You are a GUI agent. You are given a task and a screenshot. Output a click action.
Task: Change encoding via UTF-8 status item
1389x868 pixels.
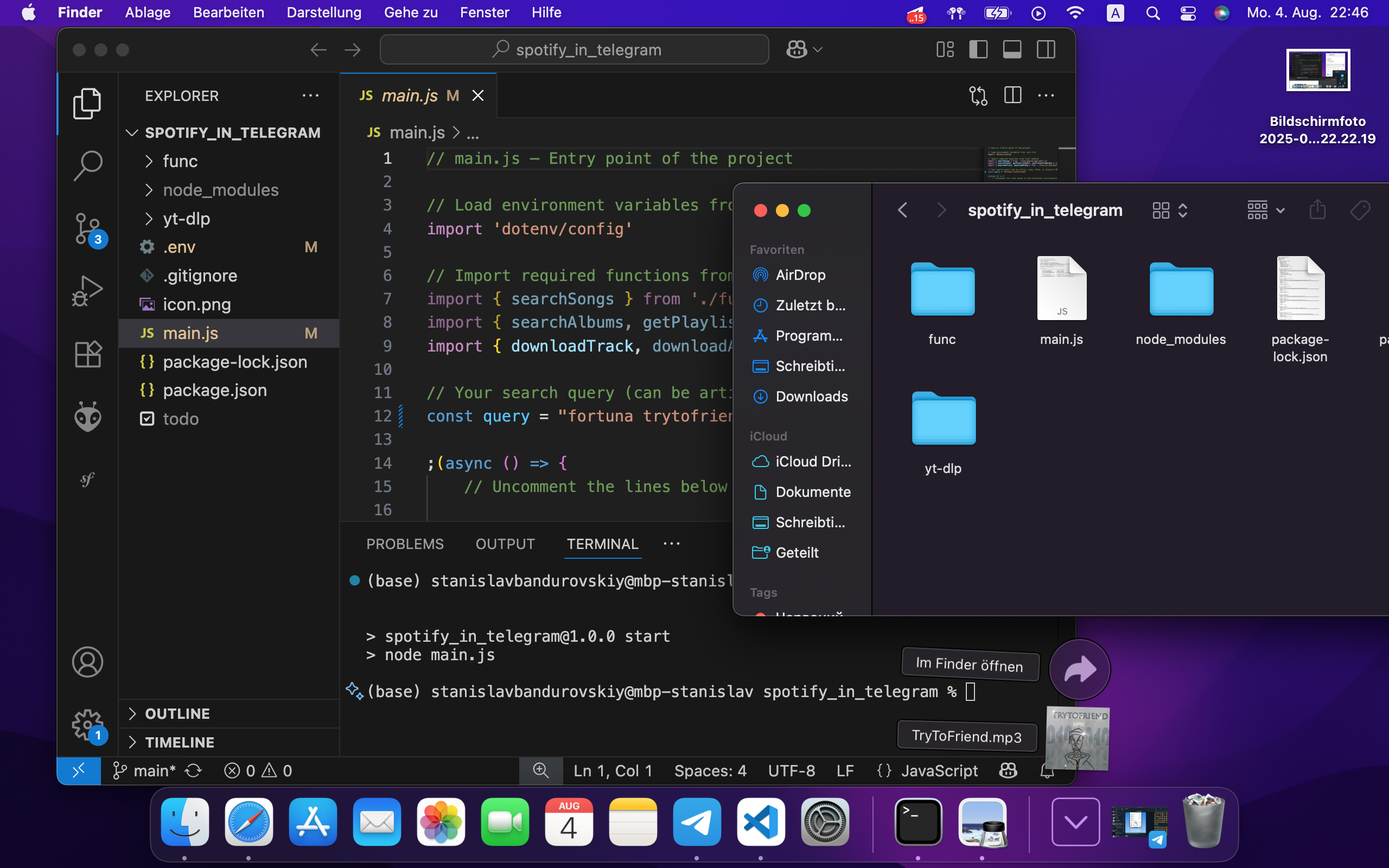[791, 770]
